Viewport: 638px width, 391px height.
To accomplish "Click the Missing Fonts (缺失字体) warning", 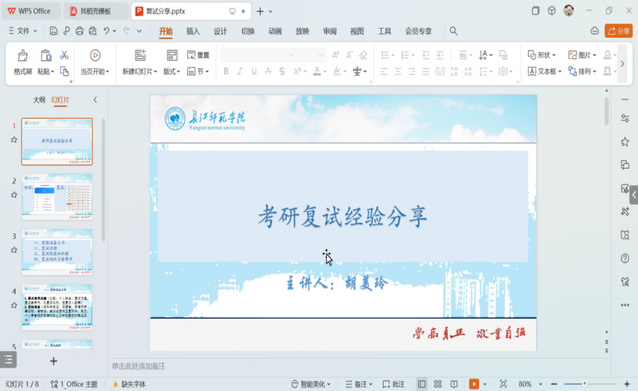I will tap(129, 384).
